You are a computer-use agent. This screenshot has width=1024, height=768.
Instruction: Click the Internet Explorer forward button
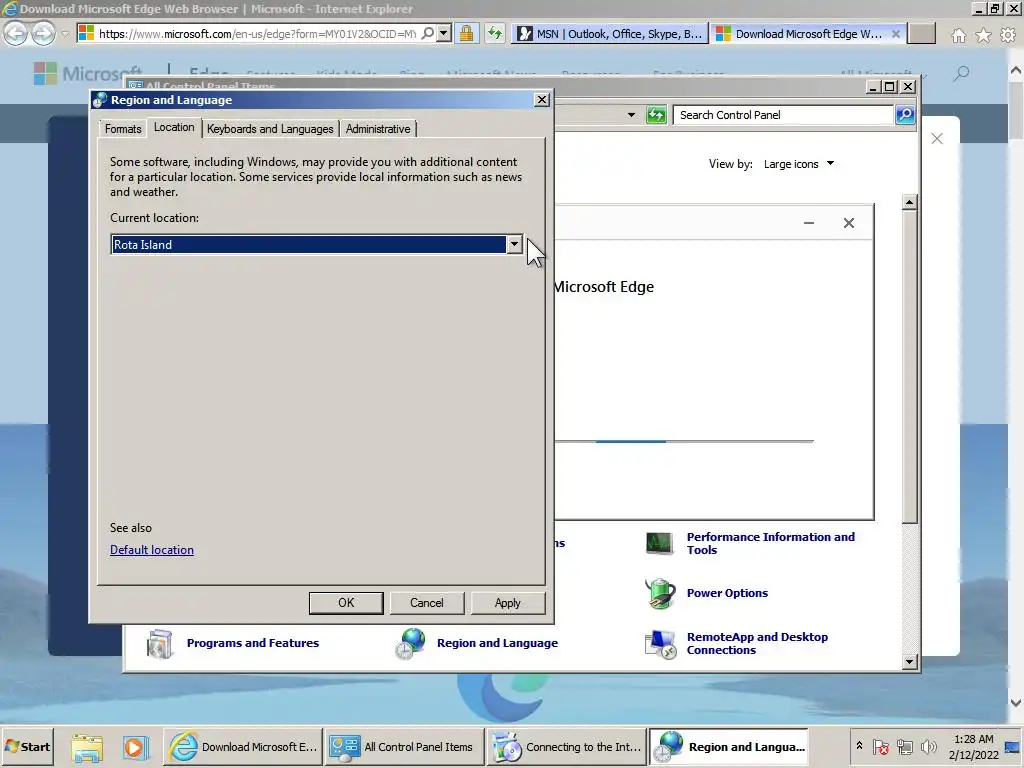[x=43, y=33]
